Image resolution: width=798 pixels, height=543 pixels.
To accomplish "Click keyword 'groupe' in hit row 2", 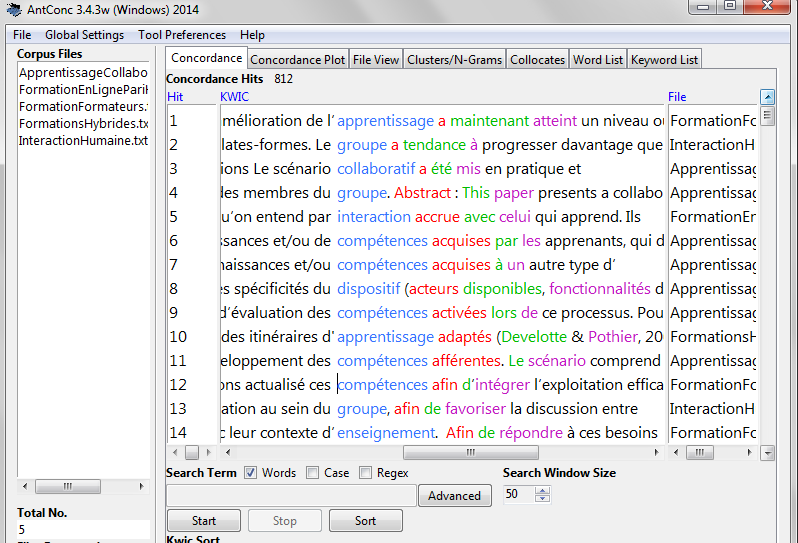I will pyautogui.click(x=362, y=145).
